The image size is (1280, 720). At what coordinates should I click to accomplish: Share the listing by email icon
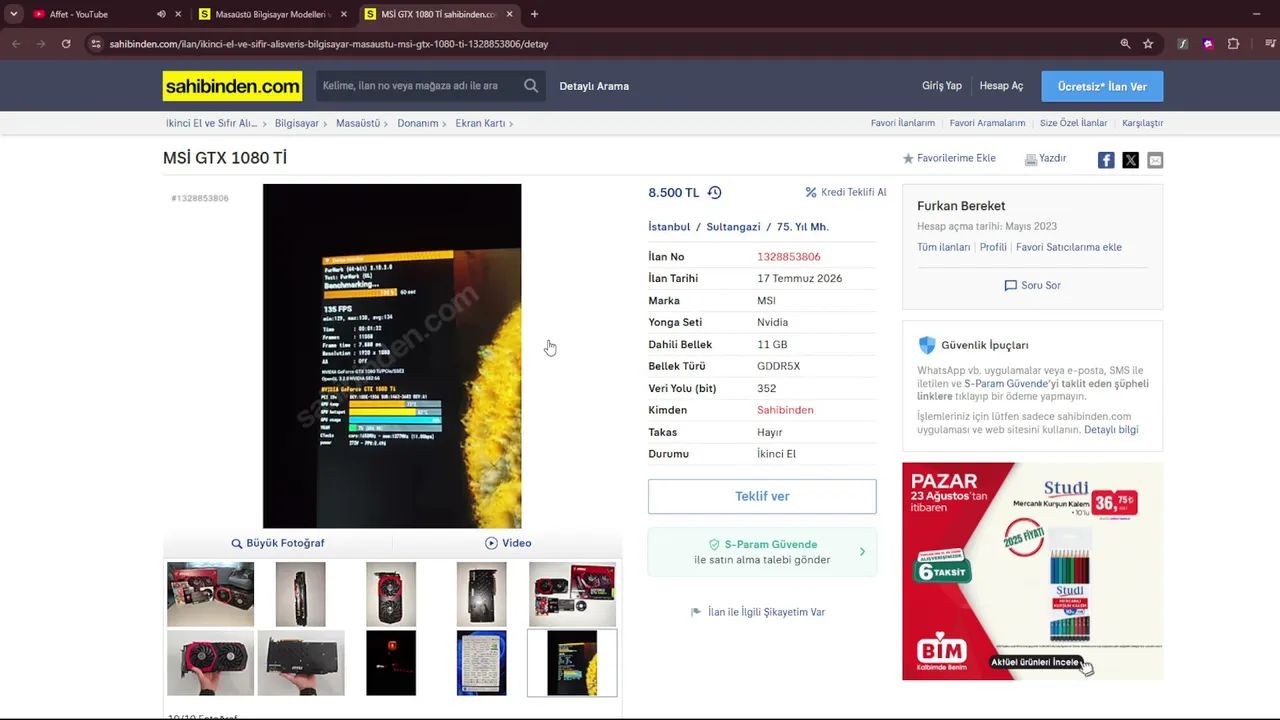[1155, 160]
